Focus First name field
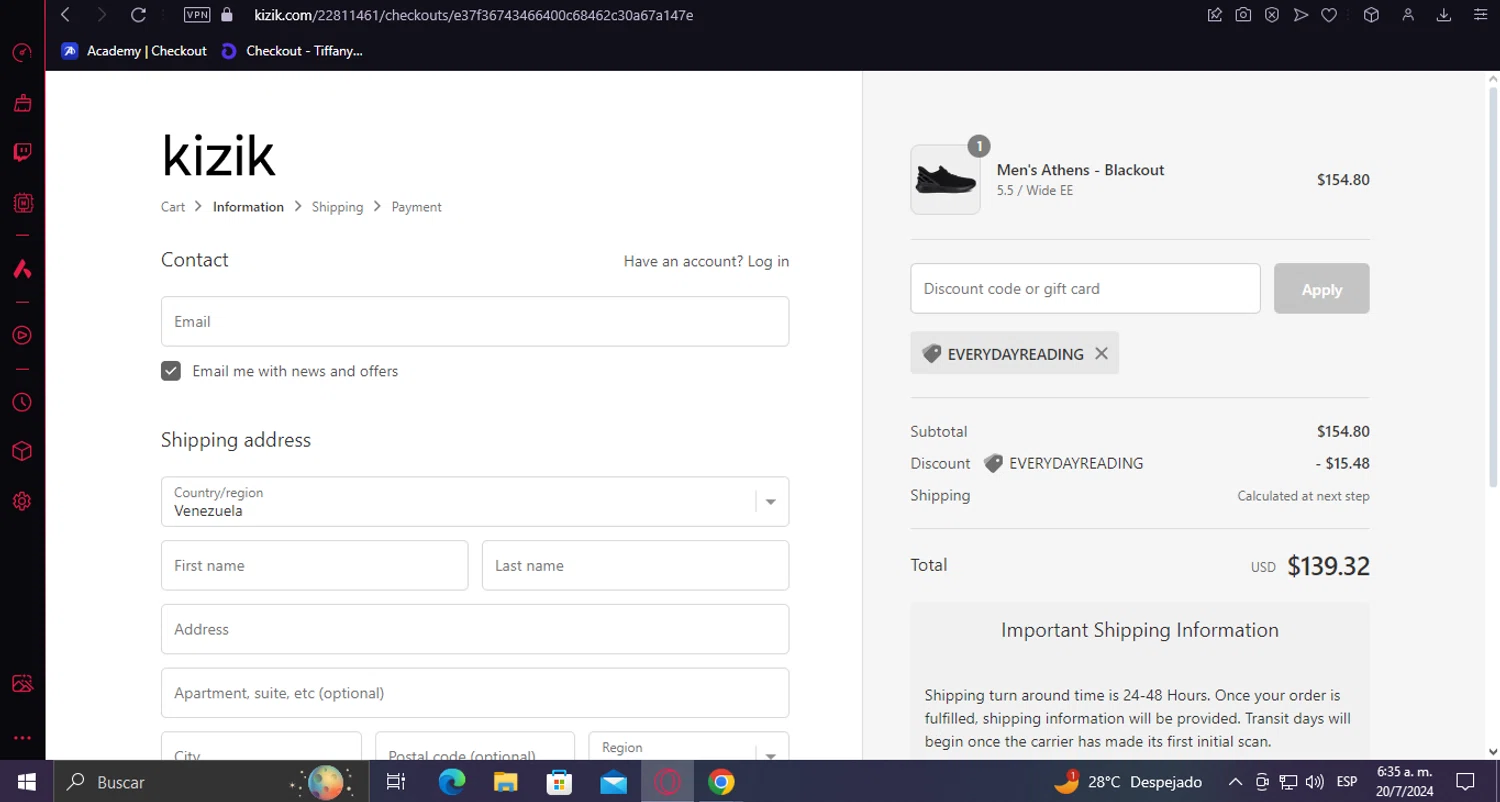This screenshot has width=1500, height=802. pyautogui.click(x=314, y=565)
